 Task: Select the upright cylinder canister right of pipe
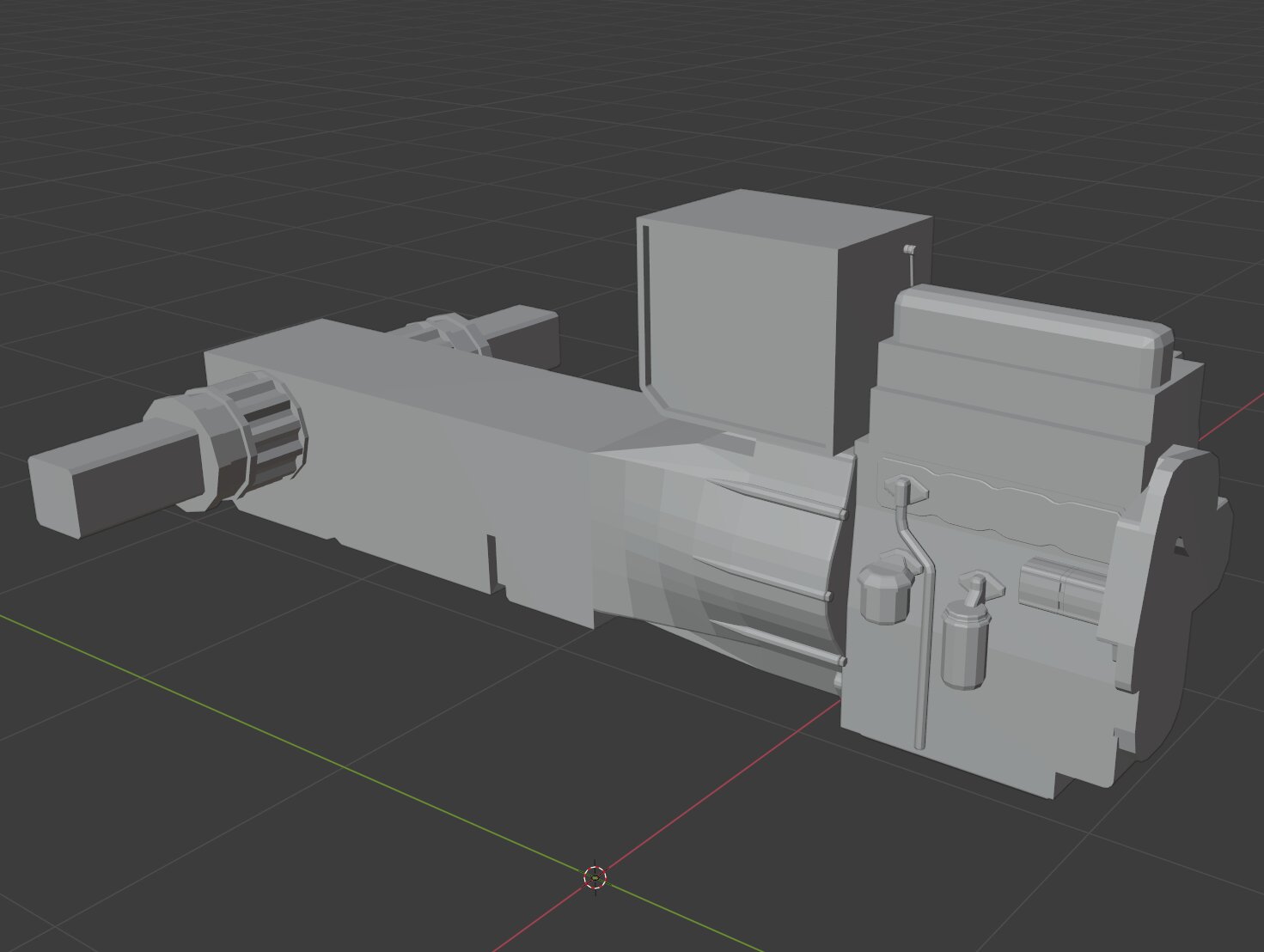tap(964, 644)
